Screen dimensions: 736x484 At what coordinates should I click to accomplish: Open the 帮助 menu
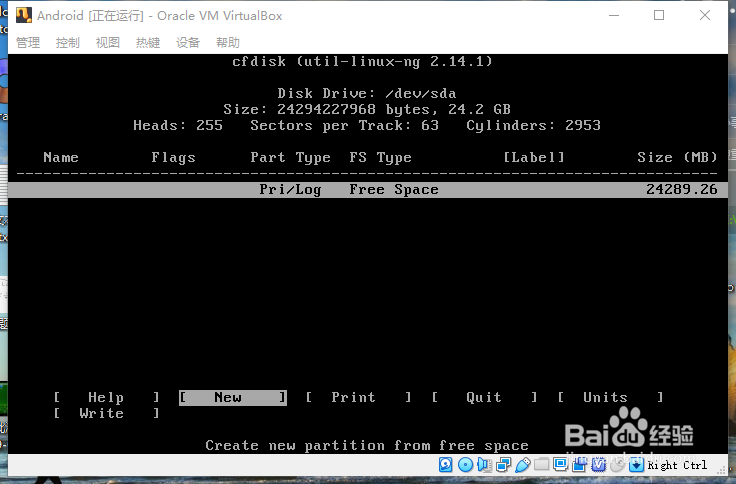[x=228, y=43]
